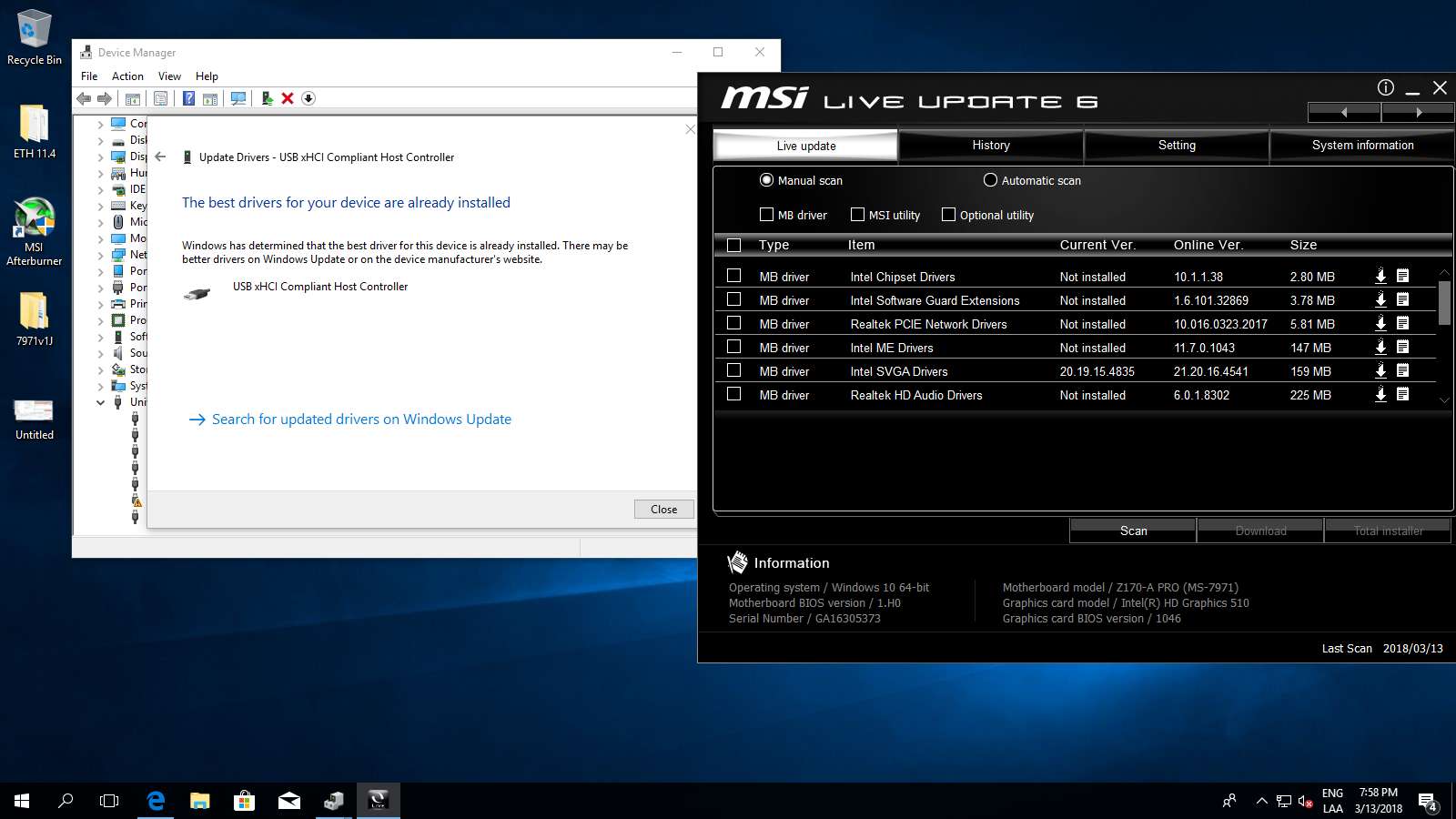Click the Scan for hardware changes monitor icon
Image resolution: width=1456 pixels, height=819 pixels.
pyautogui.click(x=238, y=98)
